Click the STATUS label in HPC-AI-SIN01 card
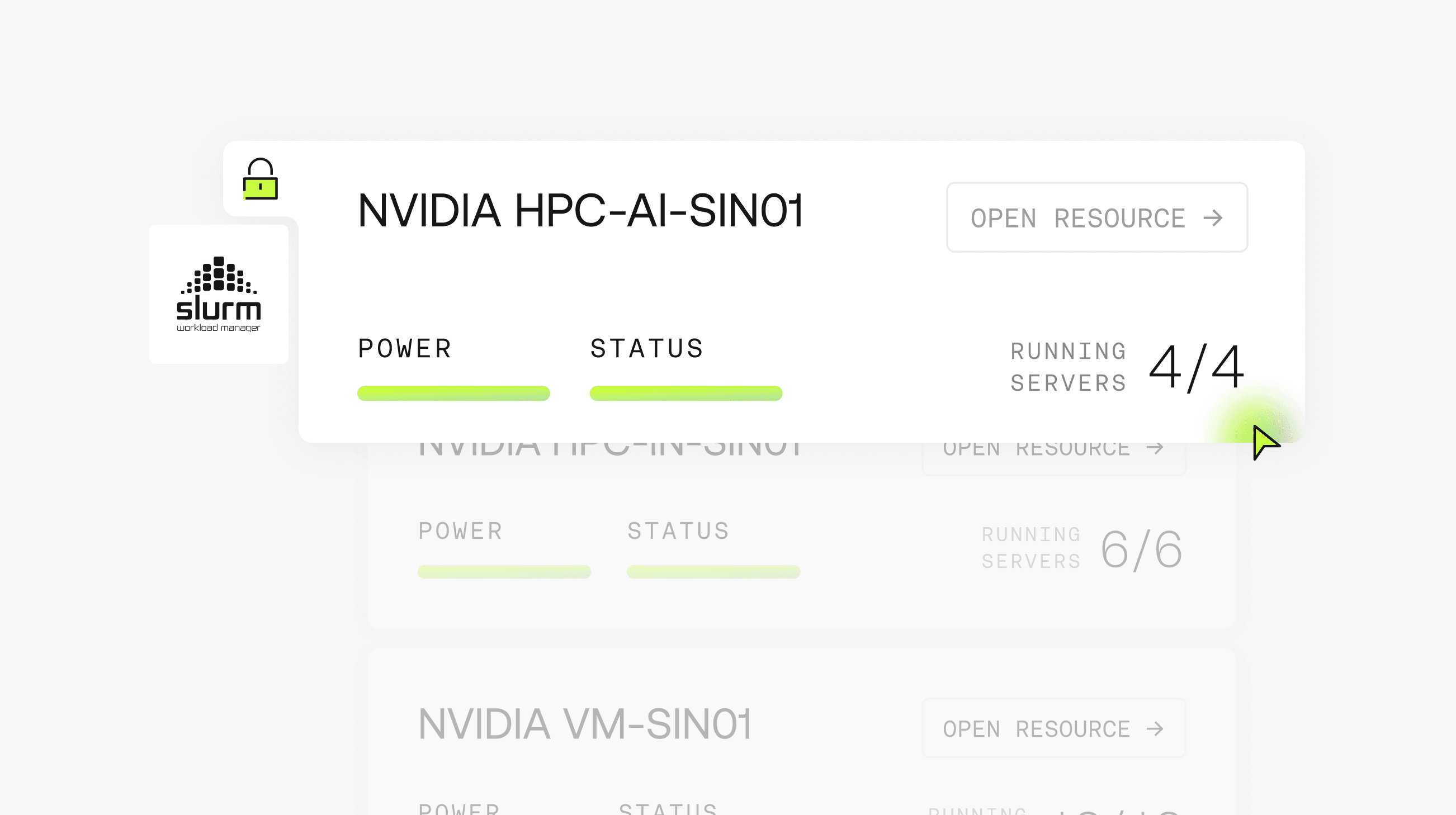1456x815 pixels. click(646, 348)
